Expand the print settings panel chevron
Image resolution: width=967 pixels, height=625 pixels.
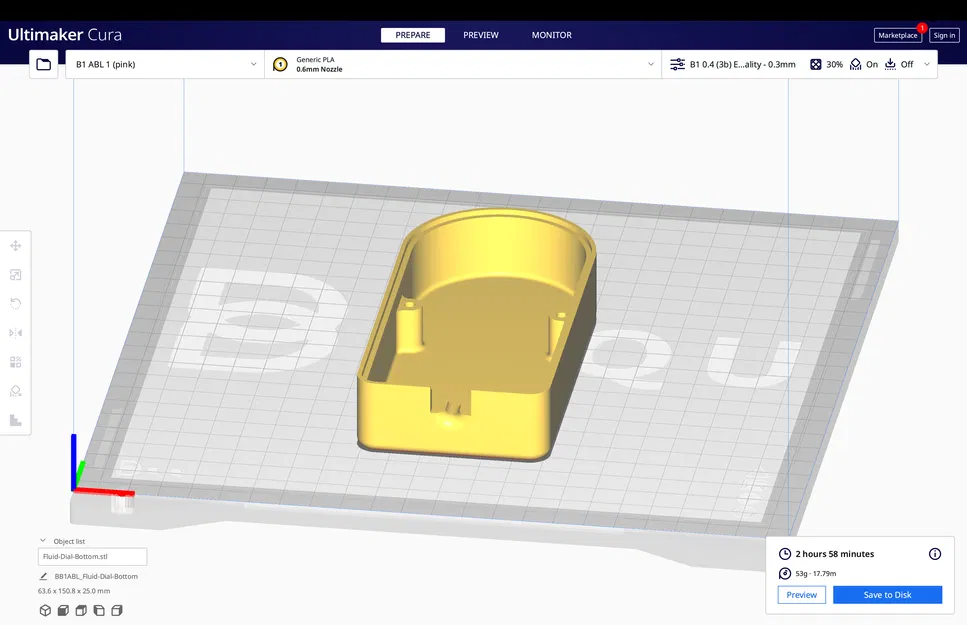[x=926, y=64]
